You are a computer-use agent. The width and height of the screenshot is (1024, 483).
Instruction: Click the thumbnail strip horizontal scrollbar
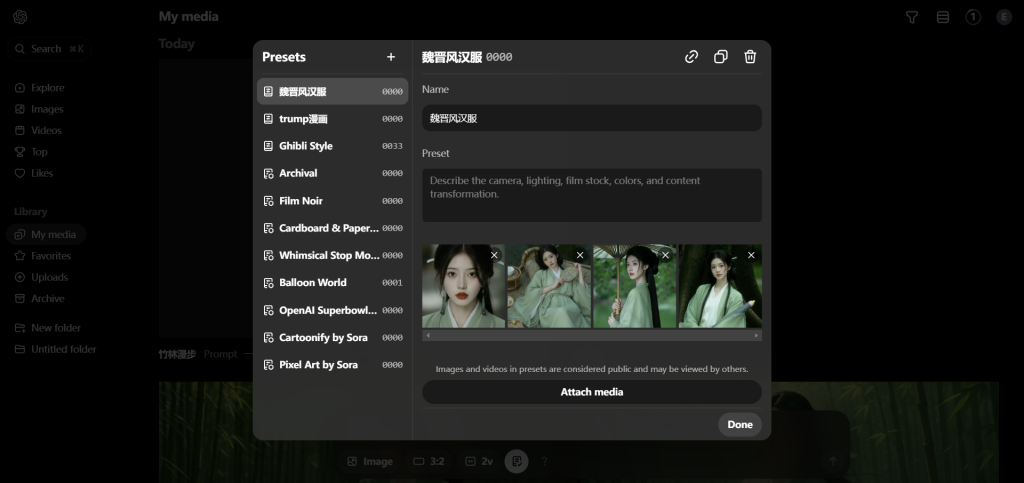[x=591, y=336]
